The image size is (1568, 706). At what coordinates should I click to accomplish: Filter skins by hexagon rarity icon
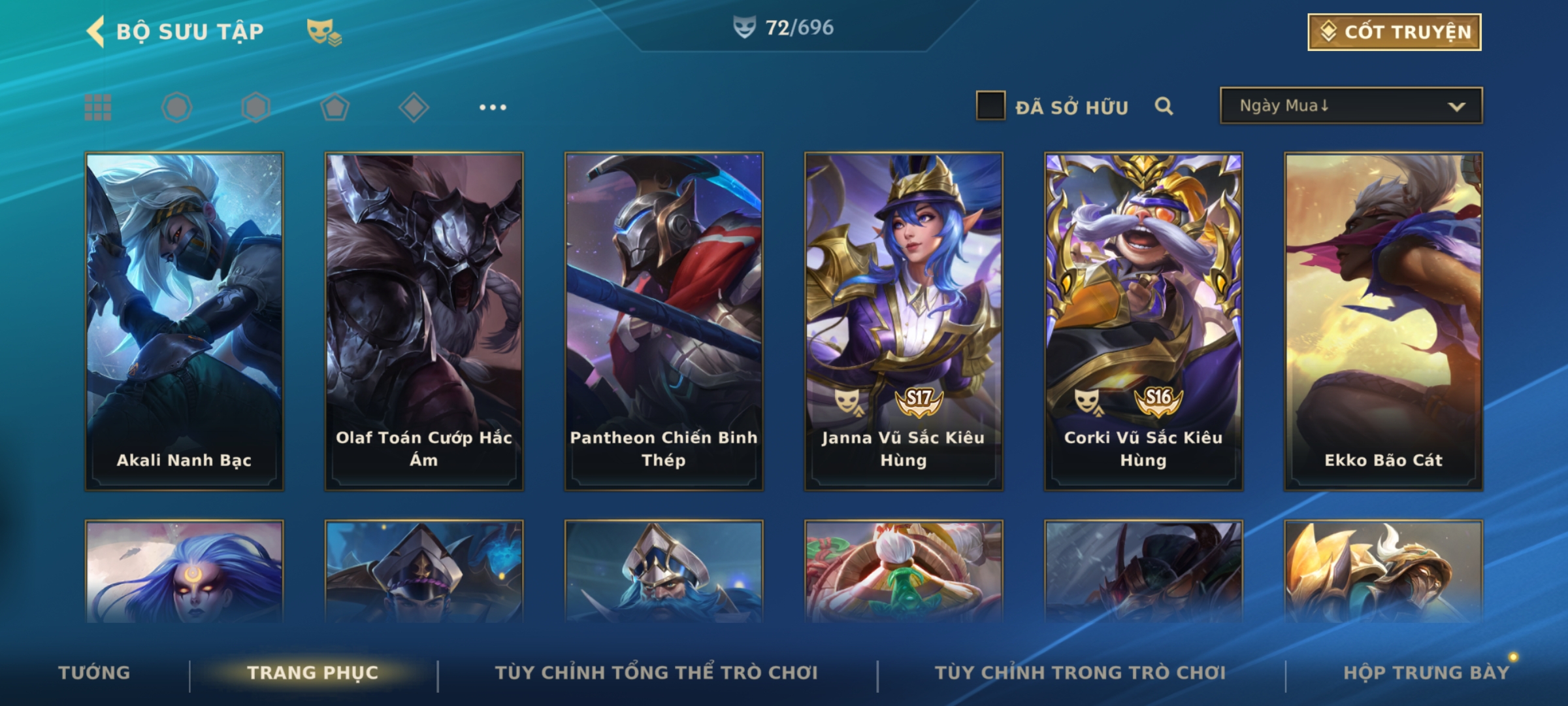pos(255,107)
